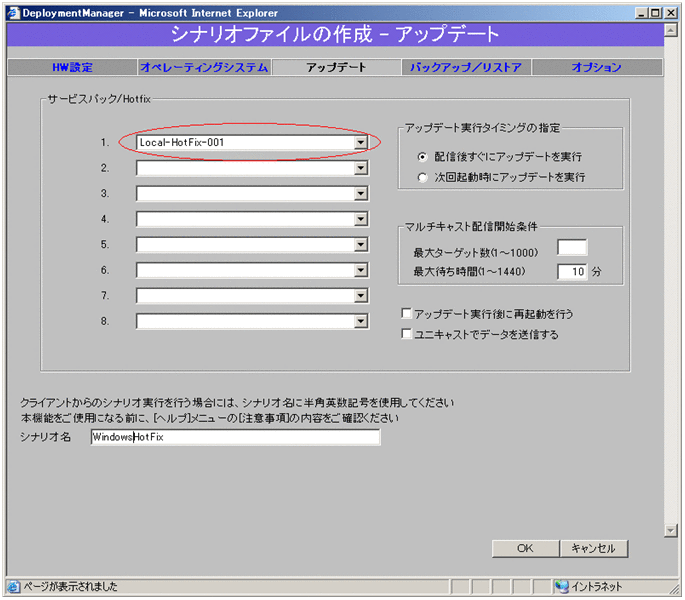Image resolution: width=685 pixels, height=600 pixels.
Task: Click the アップデート実行タイミングの指定 group label
Action: pyautogui.click(x=482, y=128)
